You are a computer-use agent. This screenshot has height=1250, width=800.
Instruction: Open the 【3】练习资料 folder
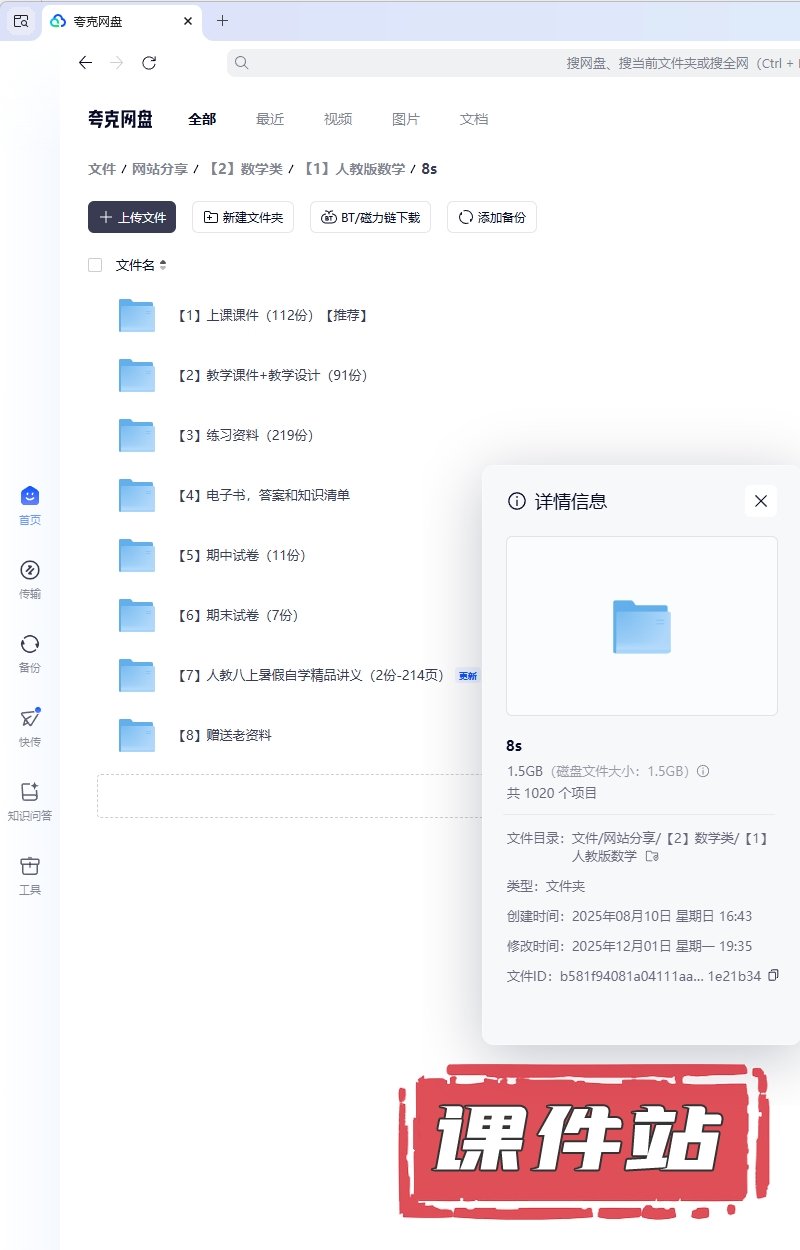(245, 435)
